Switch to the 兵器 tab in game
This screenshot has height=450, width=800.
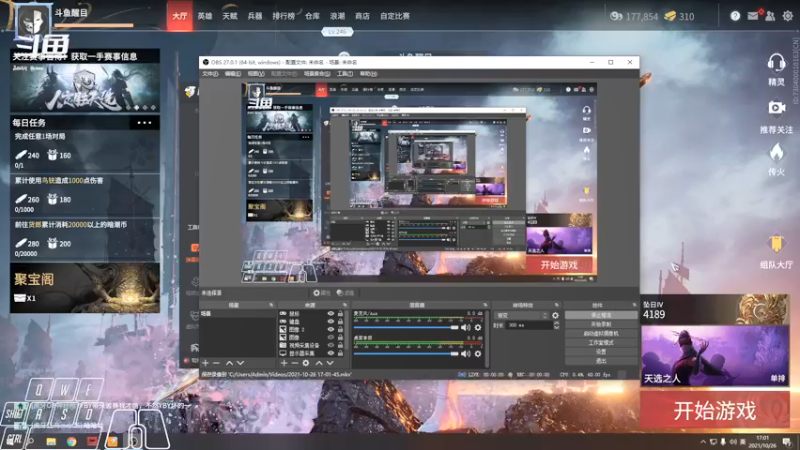(255, 16)
